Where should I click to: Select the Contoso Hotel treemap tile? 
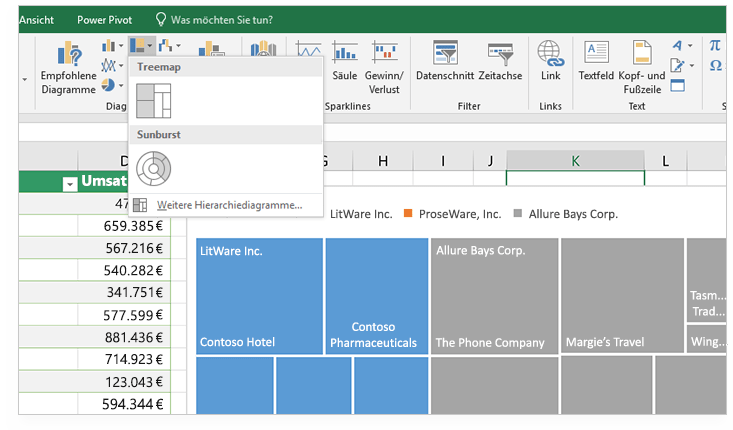pyautogui.click(x=259, y=296)
